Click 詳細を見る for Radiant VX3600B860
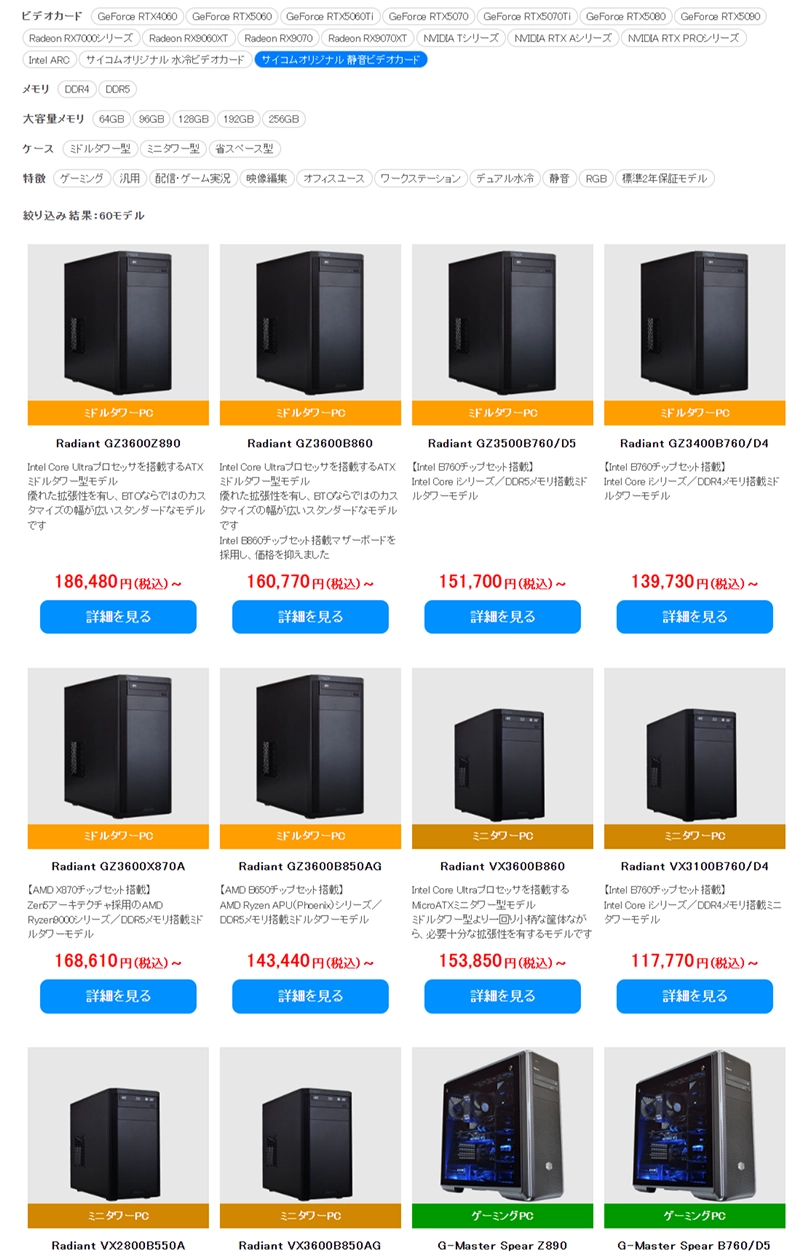This screenshot has height=1257, width=800. coord(502,996)
